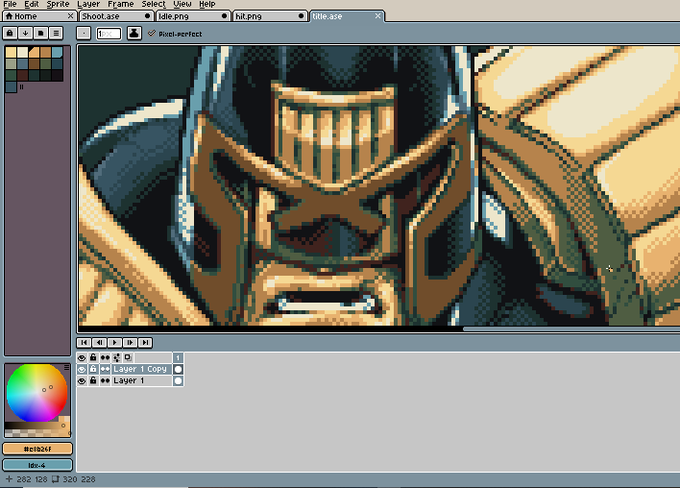Pick the cream palette swatch
The width and height of the screenshot is (680, 488).
pos(23,52)
